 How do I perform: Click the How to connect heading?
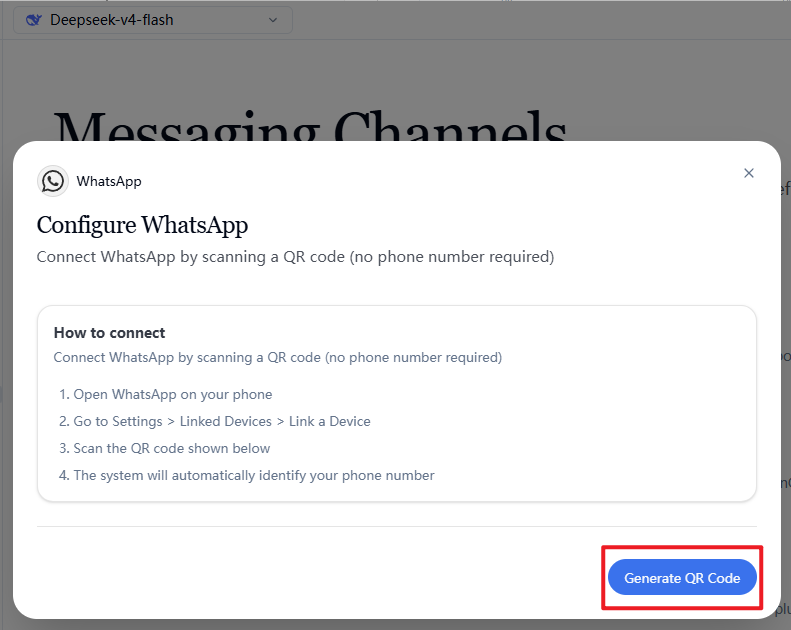[109, 333]
